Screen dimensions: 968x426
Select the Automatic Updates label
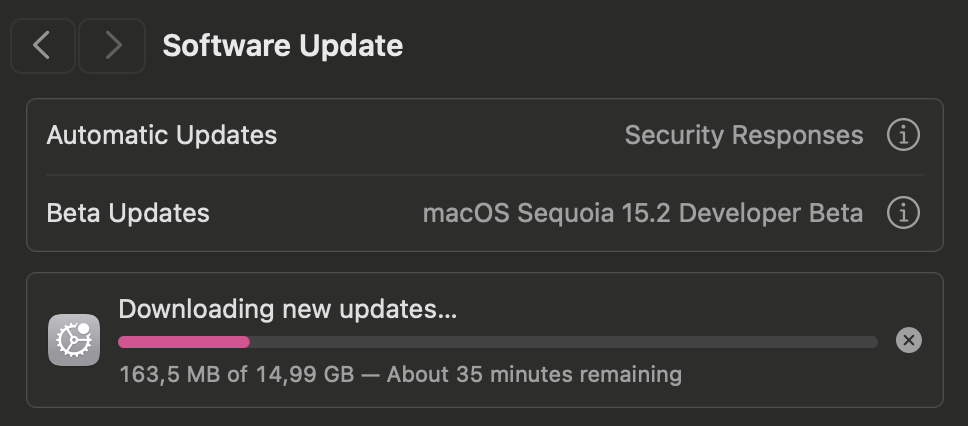click(162, 135)
